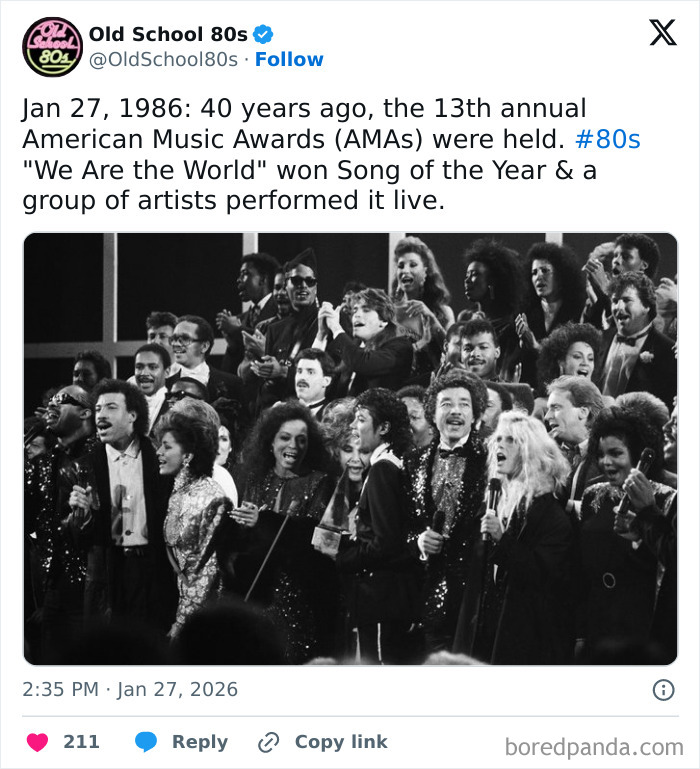This screenshot has width=700, height=769.
Task: Click the X logo in the corner
Action: pyautogui.click(x=662, y=33)
